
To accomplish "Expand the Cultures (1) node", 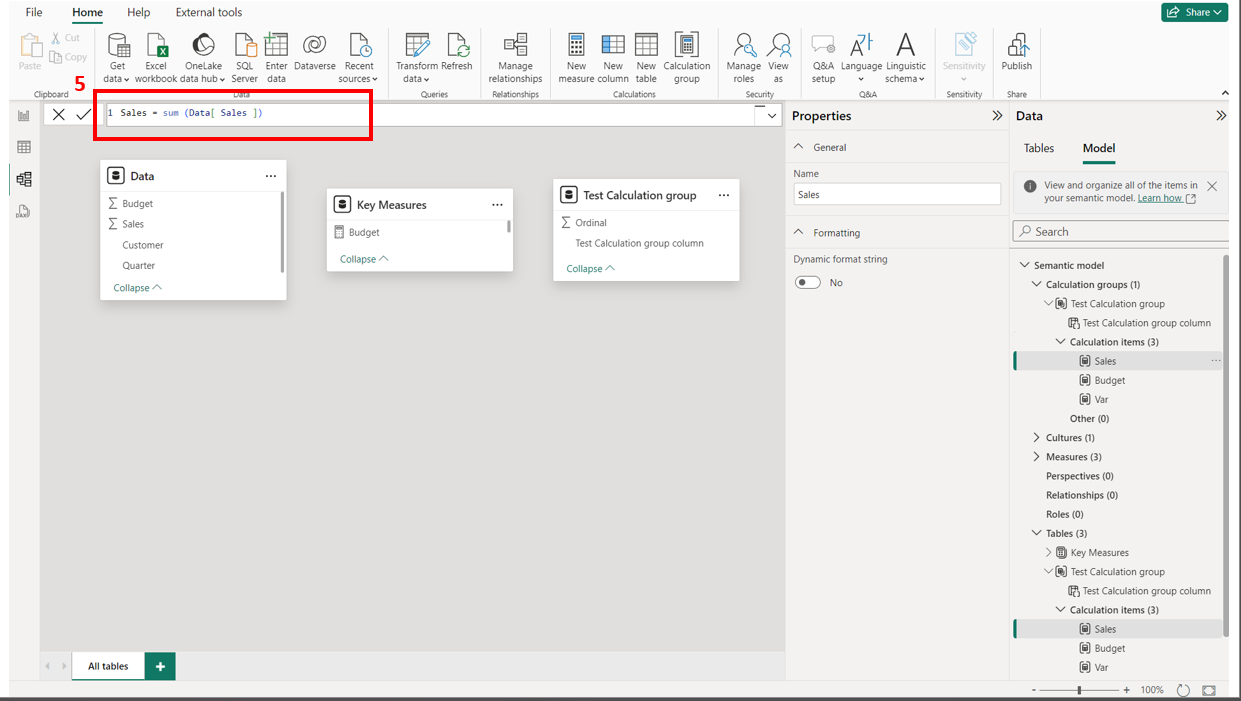I will (1036, 438).
